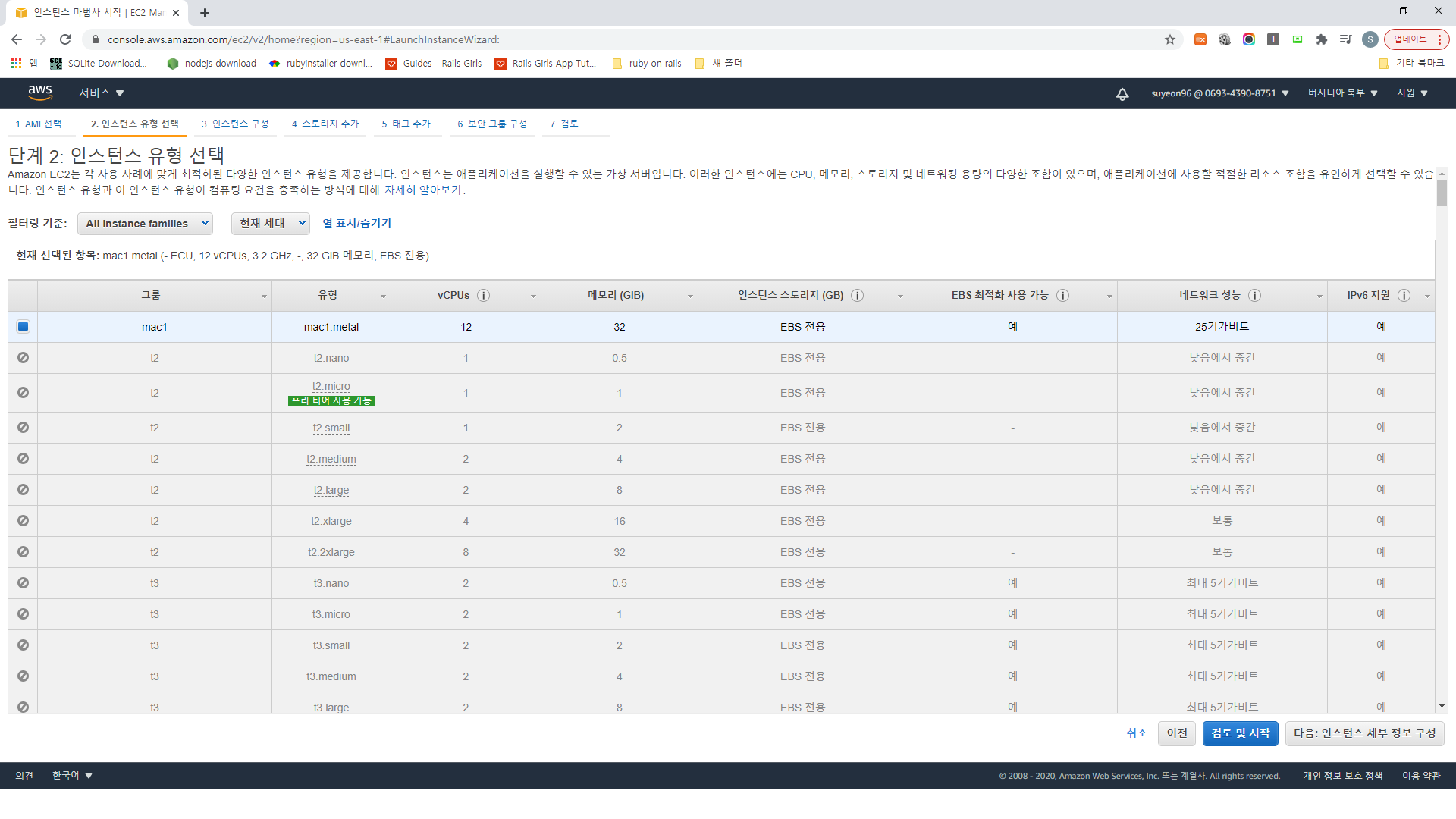Open the notifications bell icon
The height and width of the screenshot is (819, 1456).
1122,94
